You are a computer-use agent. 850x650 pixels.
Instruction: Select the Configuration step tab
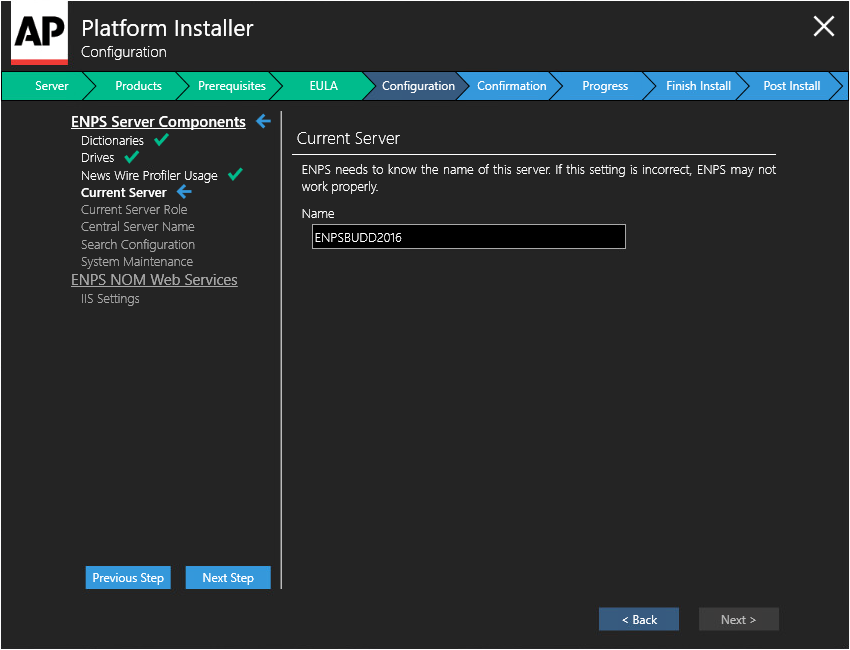(418, 86)
